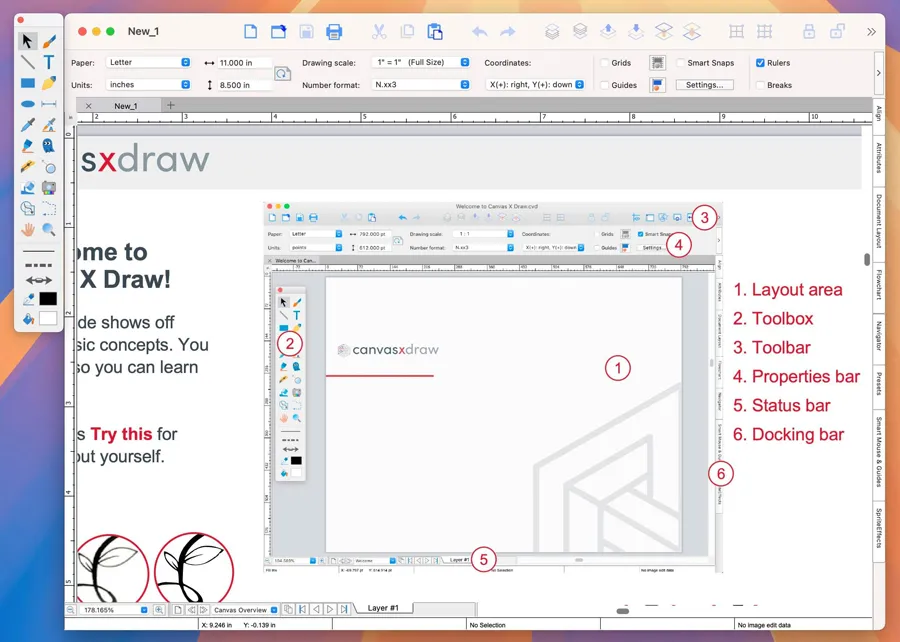Activate the Hand pan tool
The height and width of the screenshot is (642, 900).
pos(28,229)
